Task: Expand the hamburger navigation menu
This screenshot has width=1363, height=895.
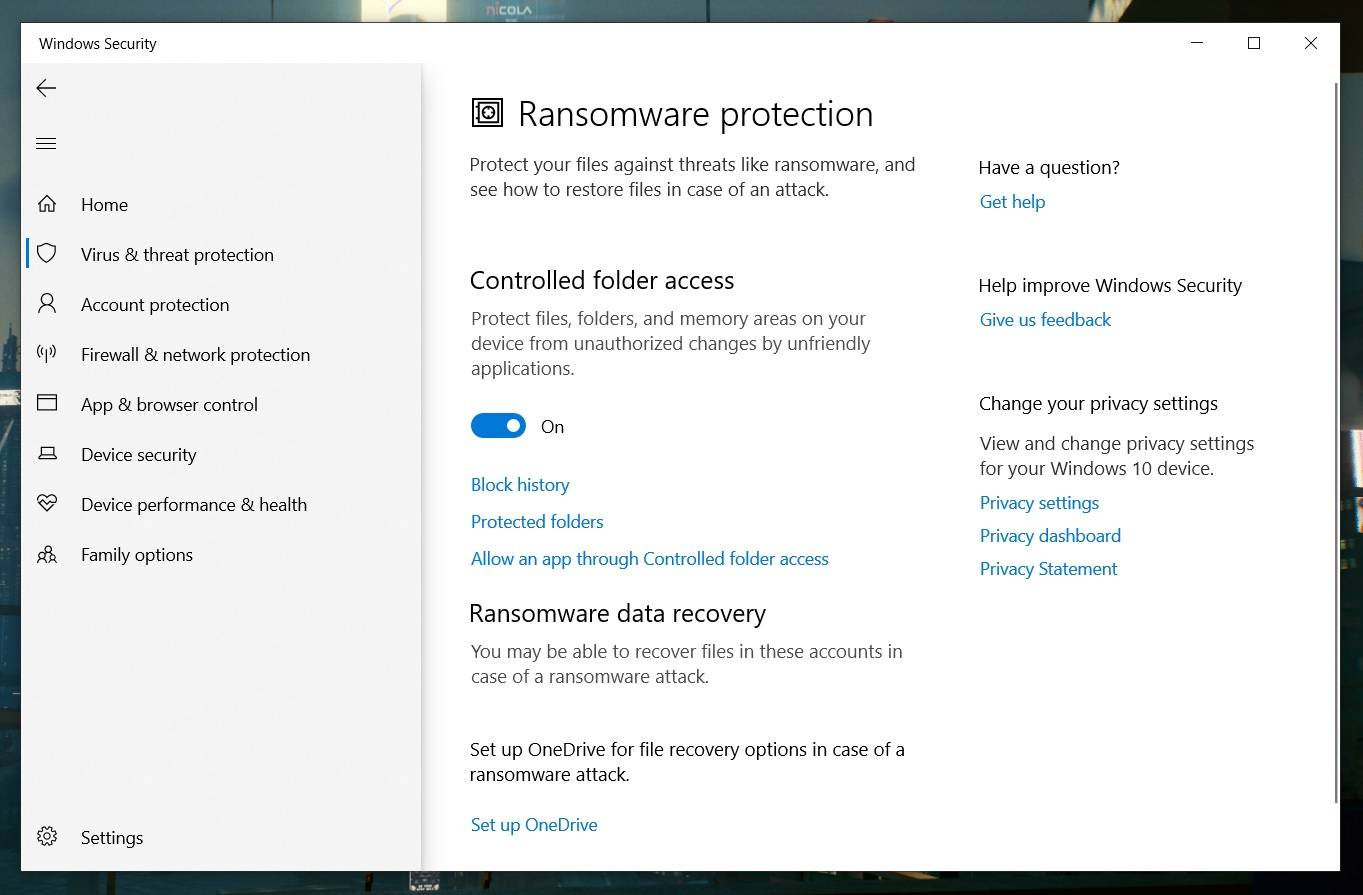Action: 46,144
